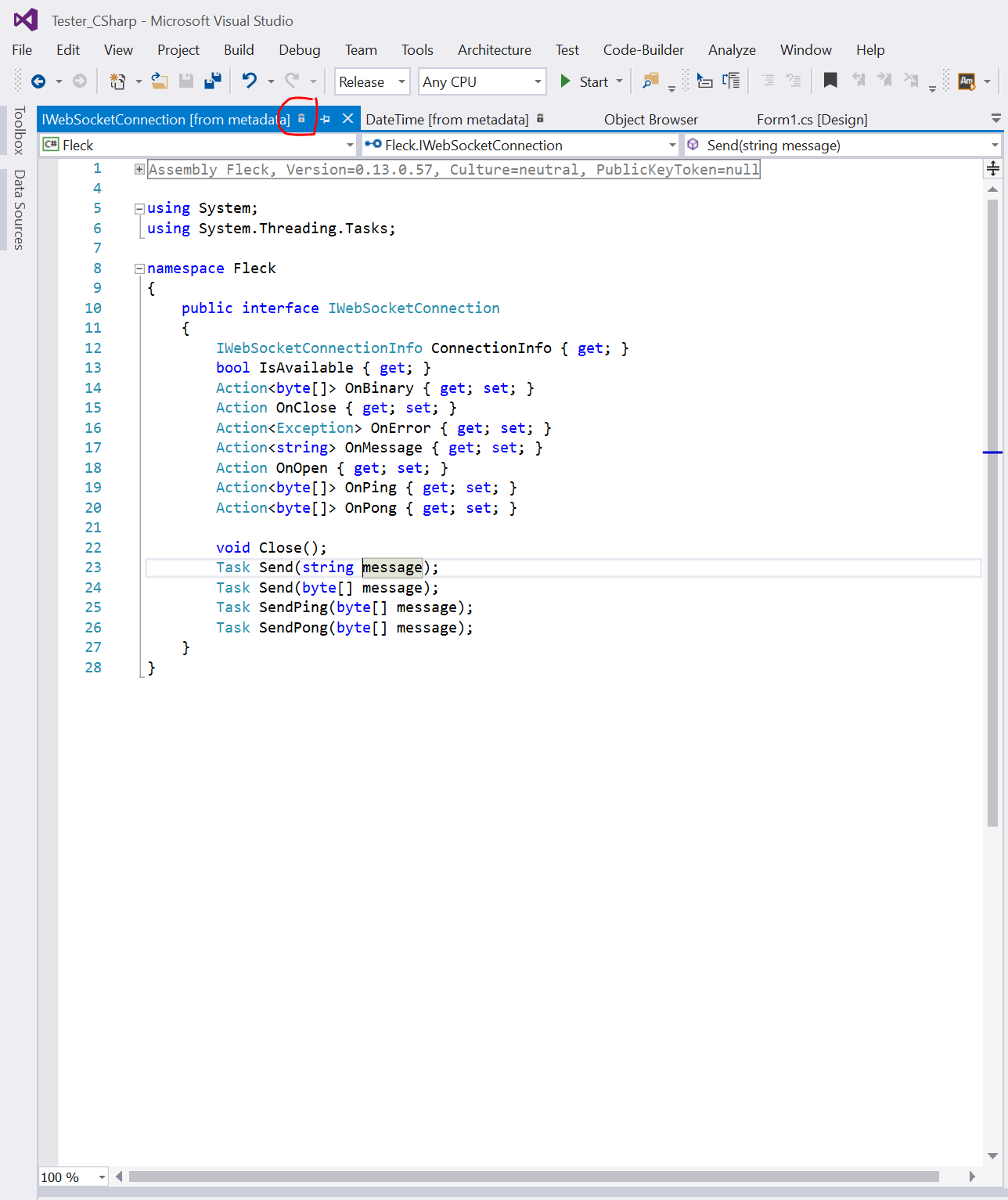Open the Fleck project scope dropdown
The width and height of the screenshot is (1008, 1200).
pyautogui.click(x=198, y=145)
